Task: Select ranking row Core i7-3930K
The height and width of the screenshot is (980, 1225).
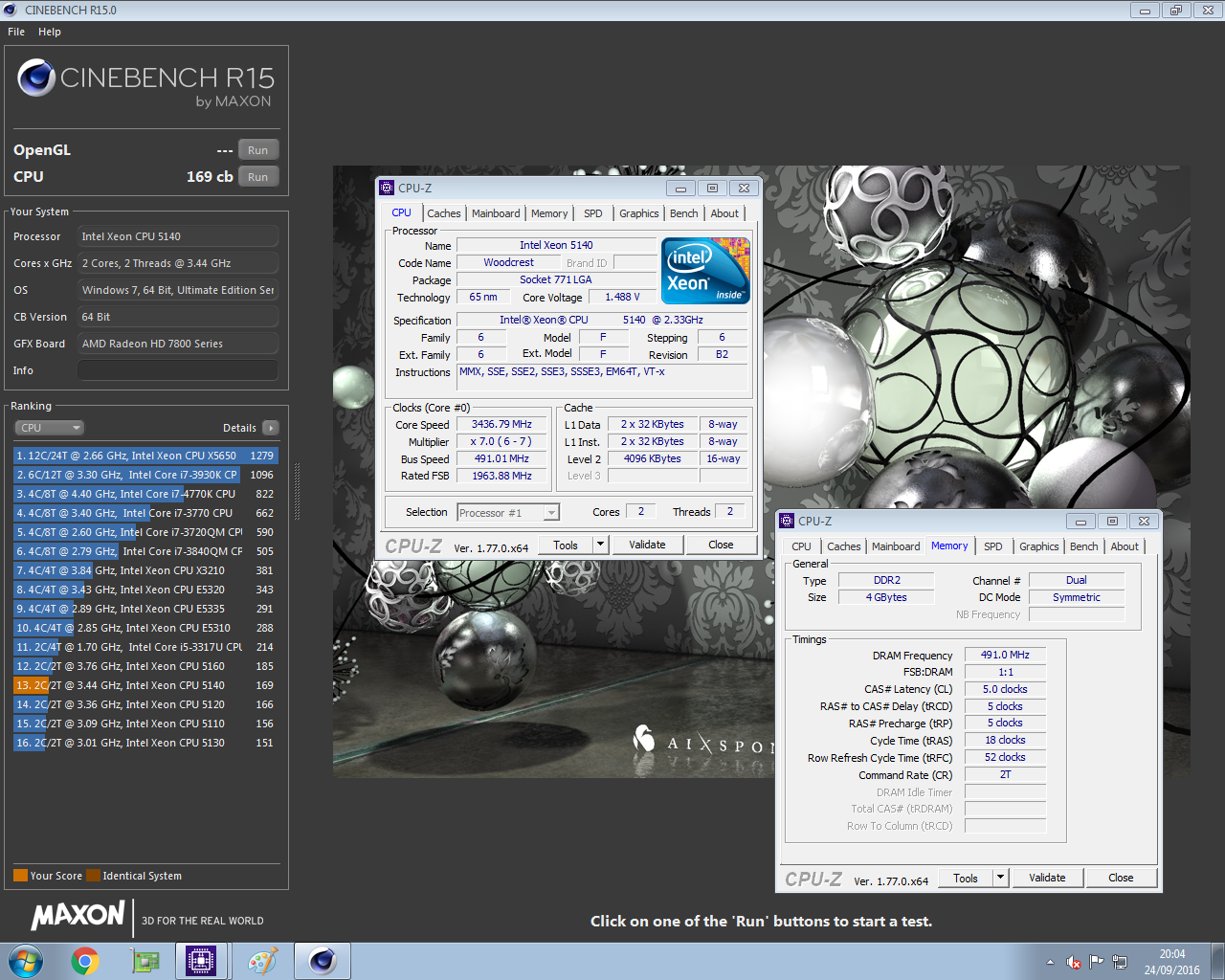Action: pyautogui.click(x=145, y=475)
